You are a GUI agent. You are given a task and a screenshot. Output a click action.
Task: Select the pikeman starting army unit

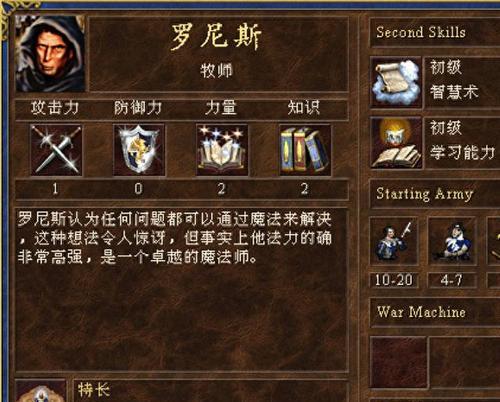tap(394, 241)
